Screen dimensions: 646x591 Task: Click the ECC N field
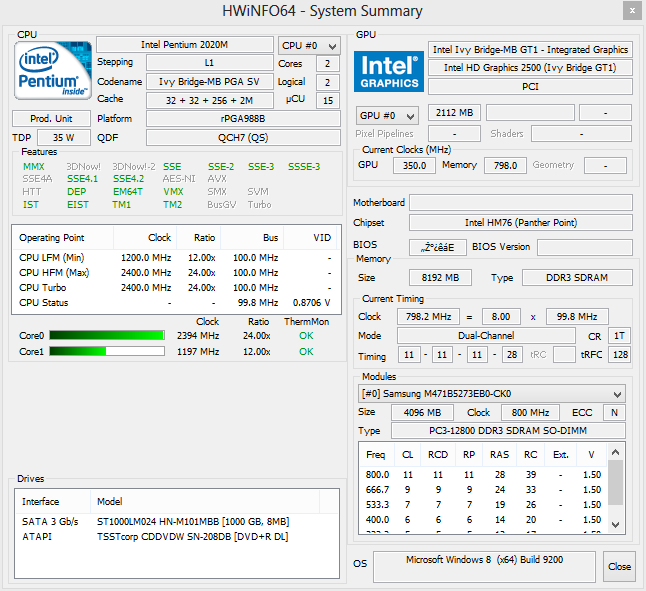pyautogui.click(x=614, y=413)
